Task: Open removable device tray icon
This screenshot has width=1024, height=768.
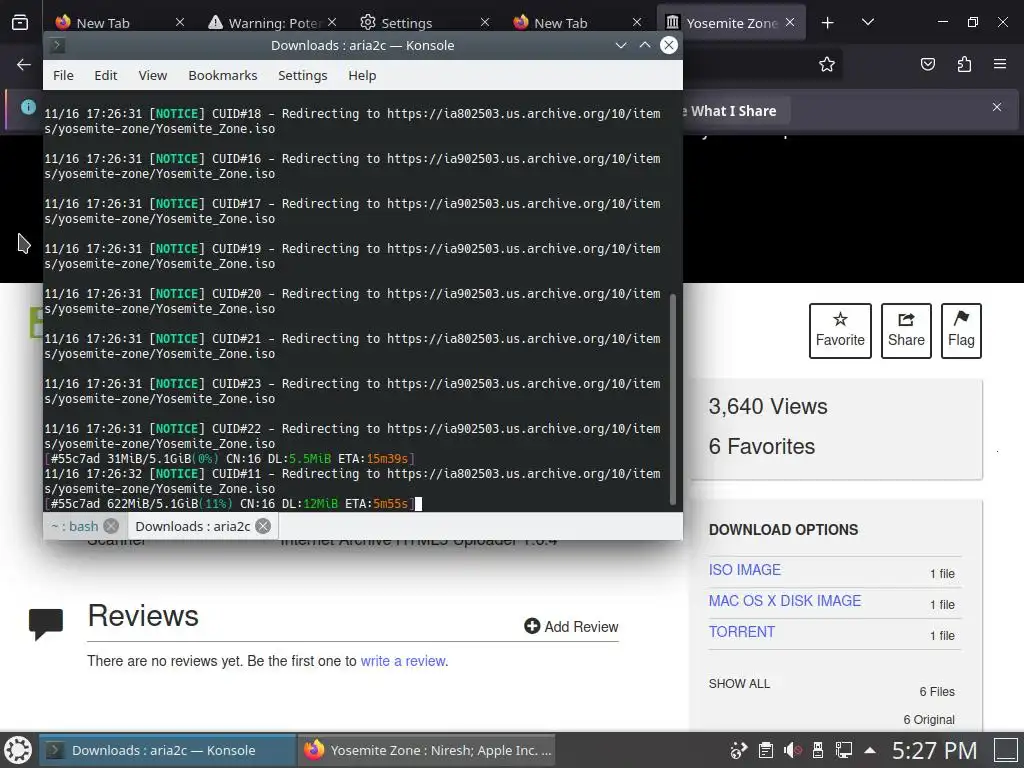Action: tap(817, 750)
